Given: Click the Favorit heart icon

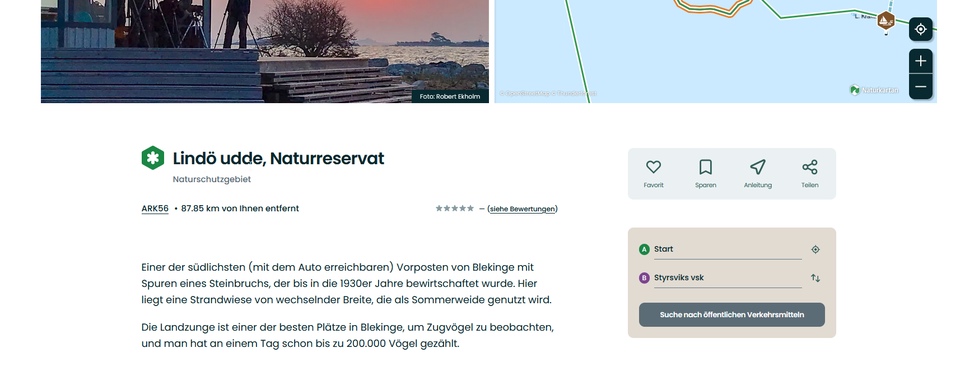Looking at the screenshot, I should [x=653, y=167].
